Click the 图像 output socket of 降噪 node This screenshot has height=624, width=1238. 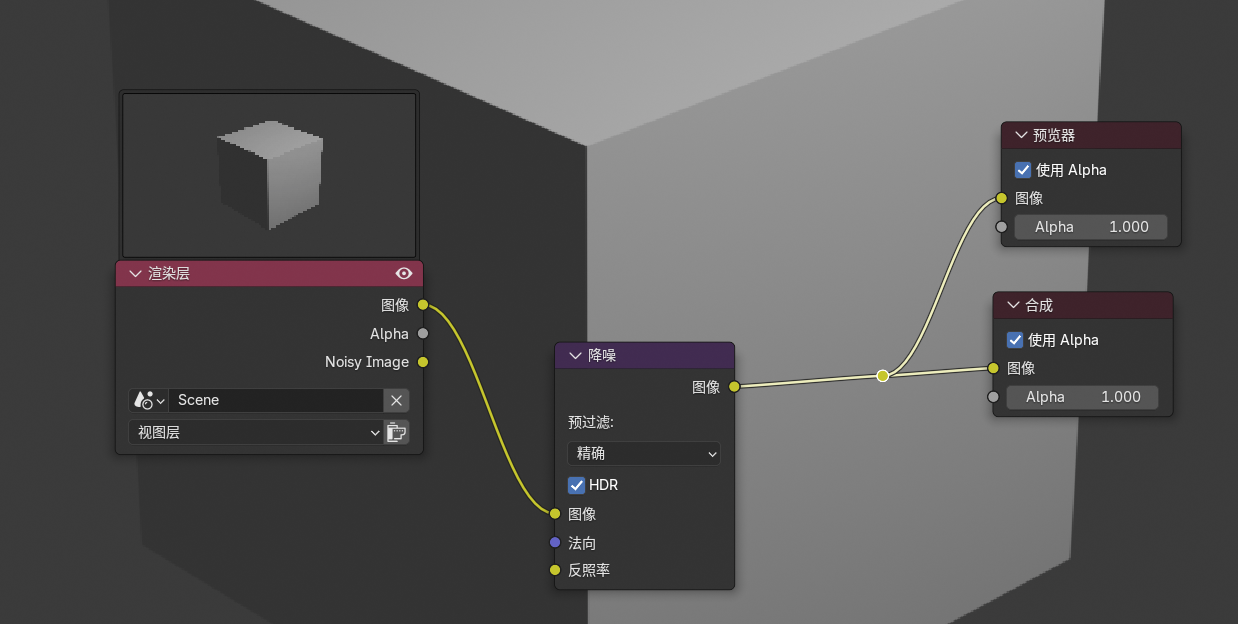click(734, 386)
